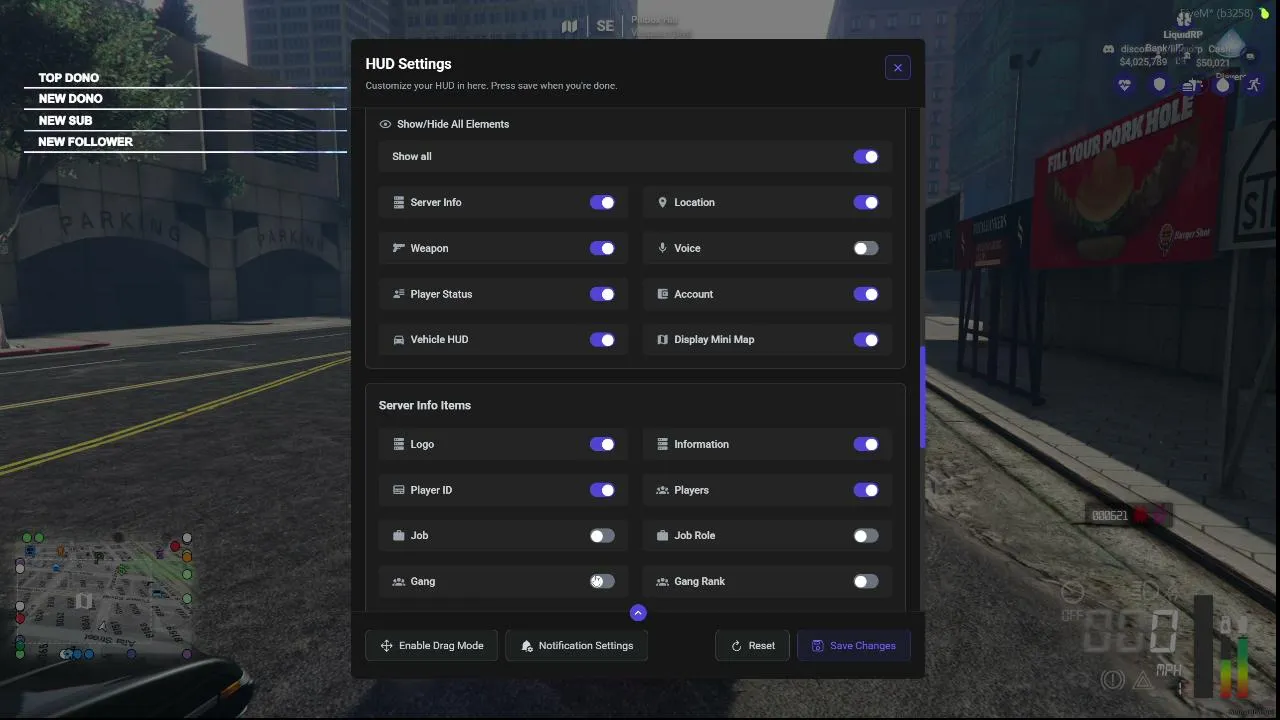Click the Job Role briefcase icon

[x=662, y=535]
